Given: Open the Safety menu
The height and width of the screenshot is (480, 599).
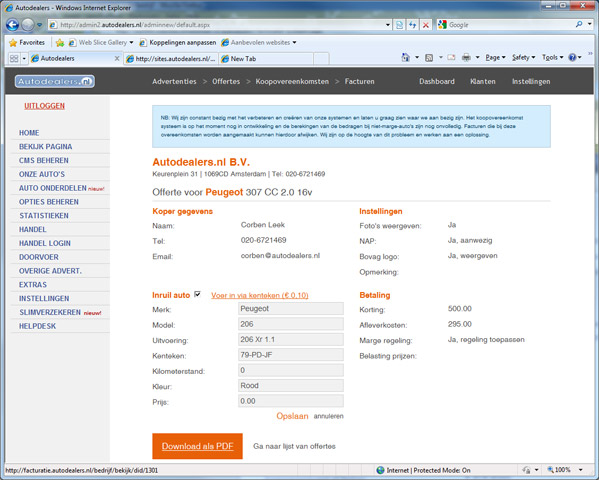Looking at the screenshot, I should coord(523,58).
